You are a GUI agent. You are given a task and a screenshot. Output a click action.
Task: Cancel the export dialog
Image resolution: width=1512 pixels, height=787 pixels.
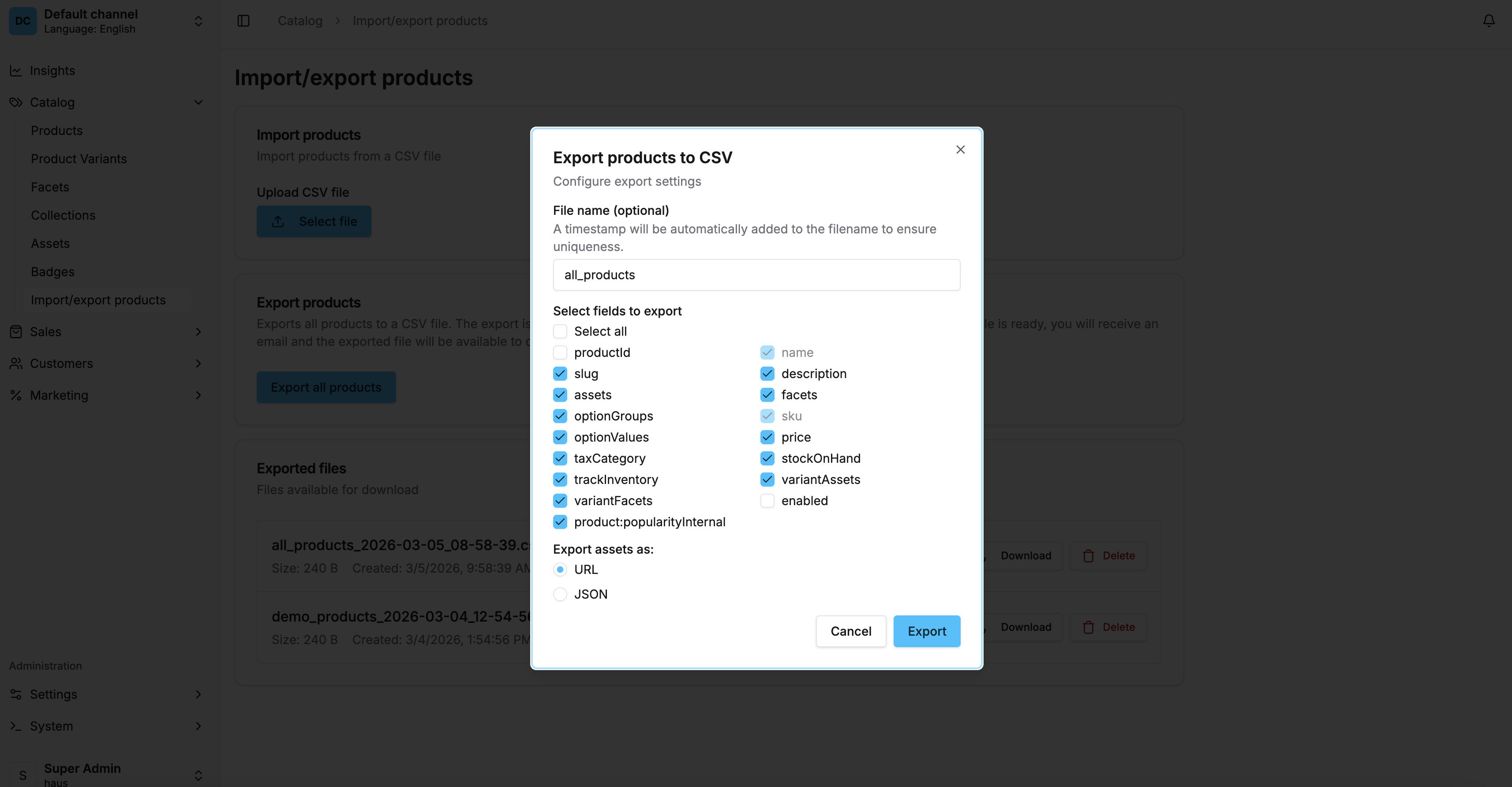[x=850, y=631]
